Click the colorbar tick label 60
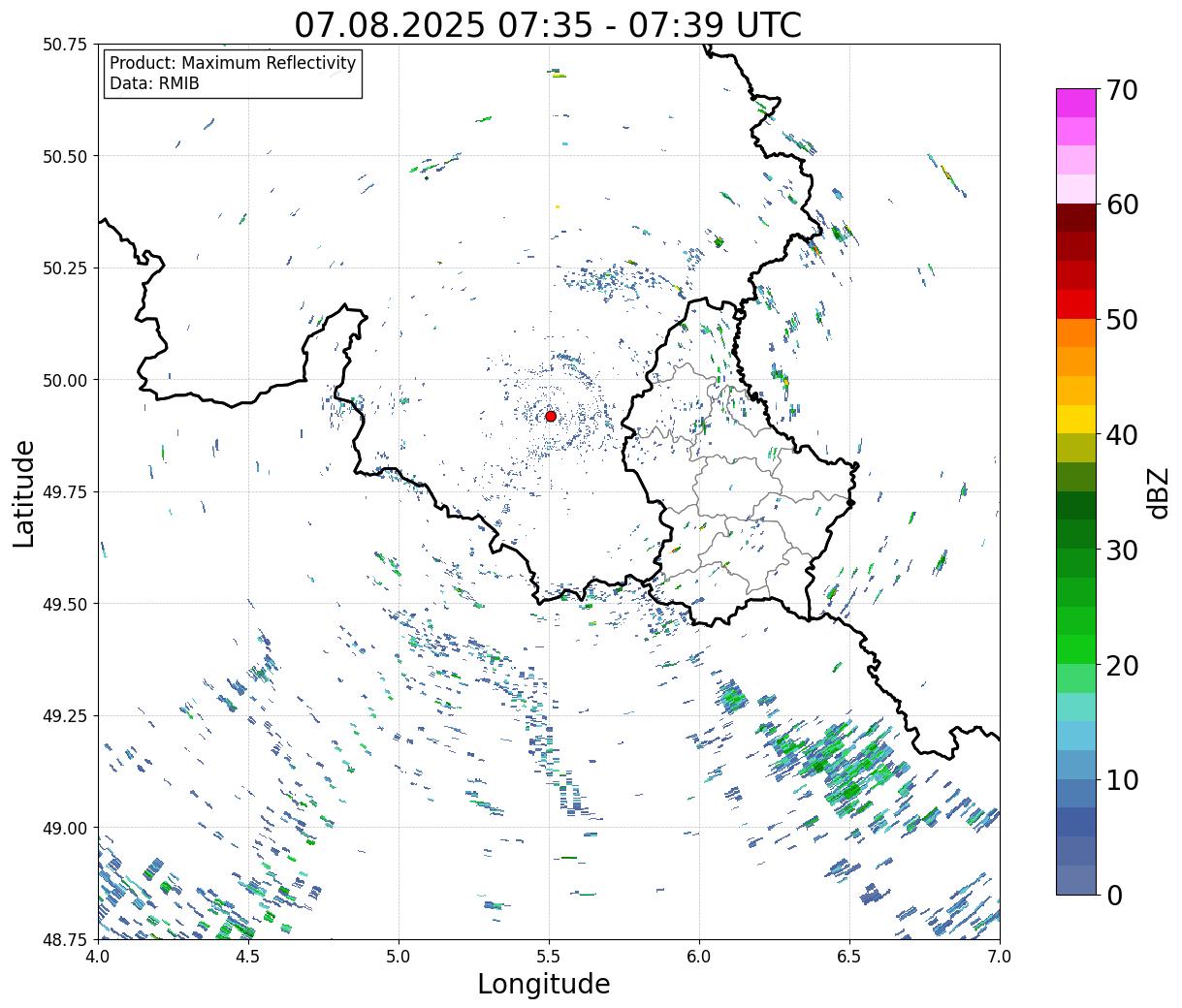1182x1008 pixels. 1122,205
